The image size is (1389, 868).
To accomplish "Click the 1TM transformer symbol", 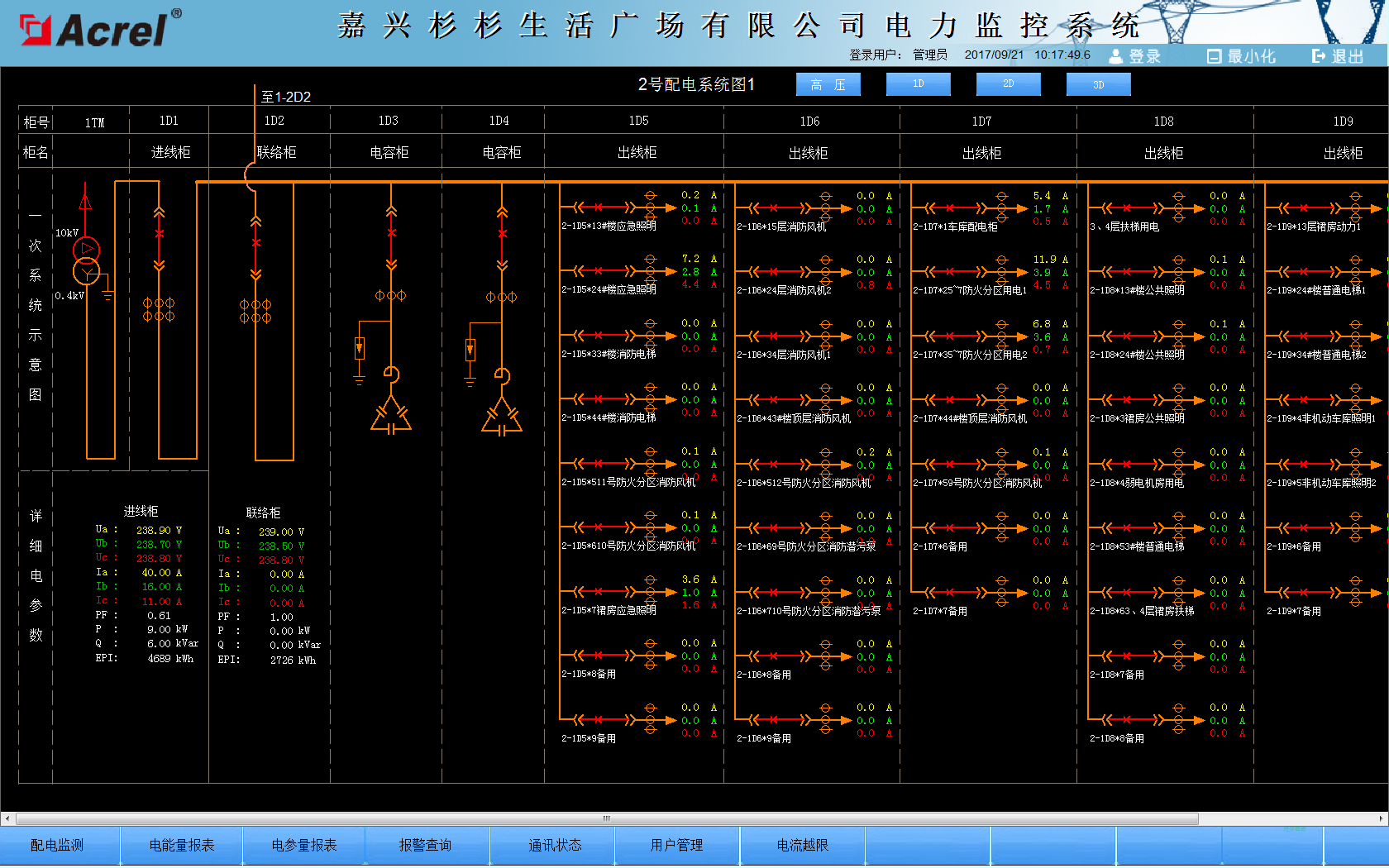I will [86, 260].
